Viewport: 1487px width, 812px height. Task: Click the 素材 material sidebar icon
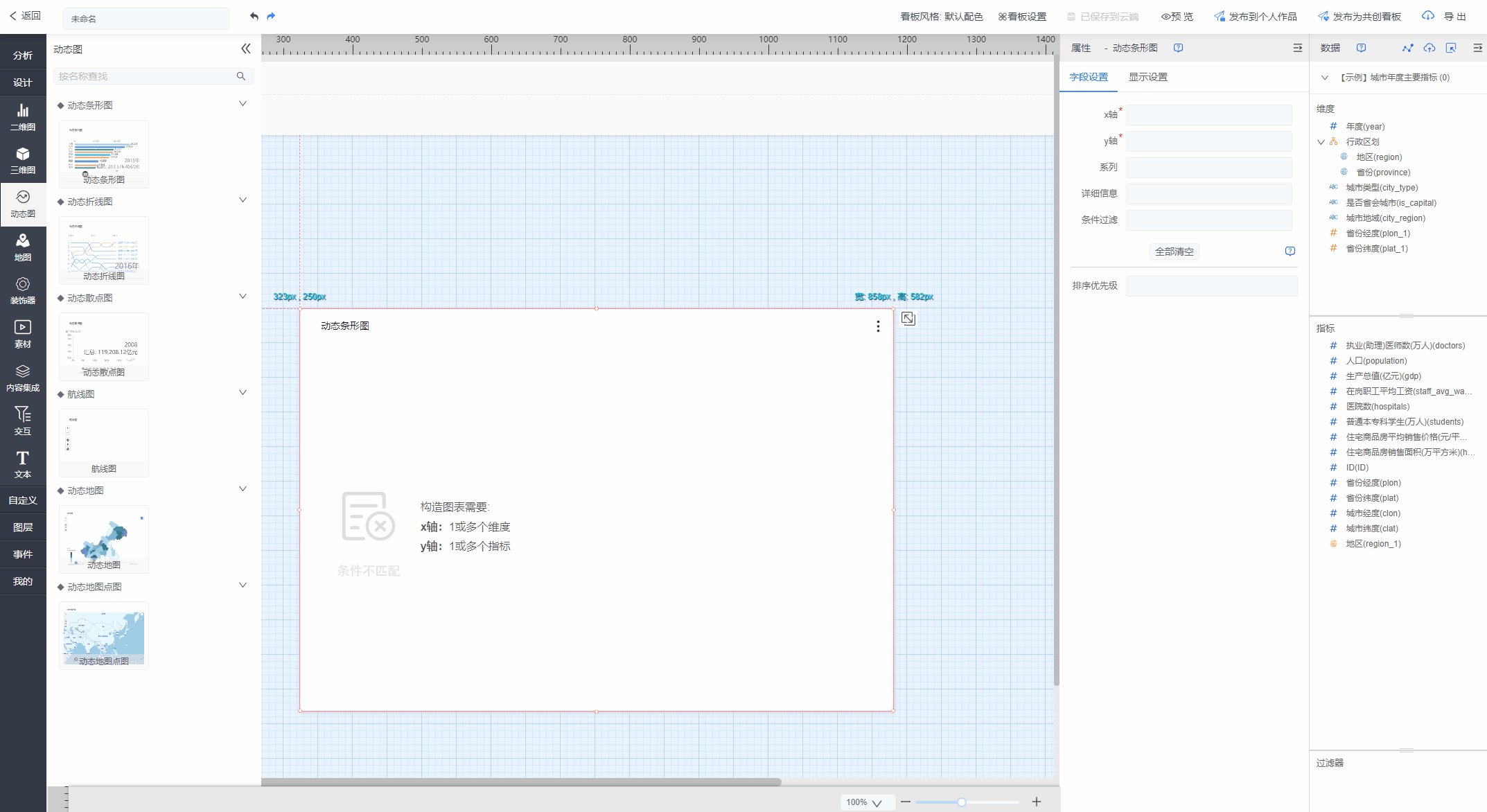[x=23, y=333]
